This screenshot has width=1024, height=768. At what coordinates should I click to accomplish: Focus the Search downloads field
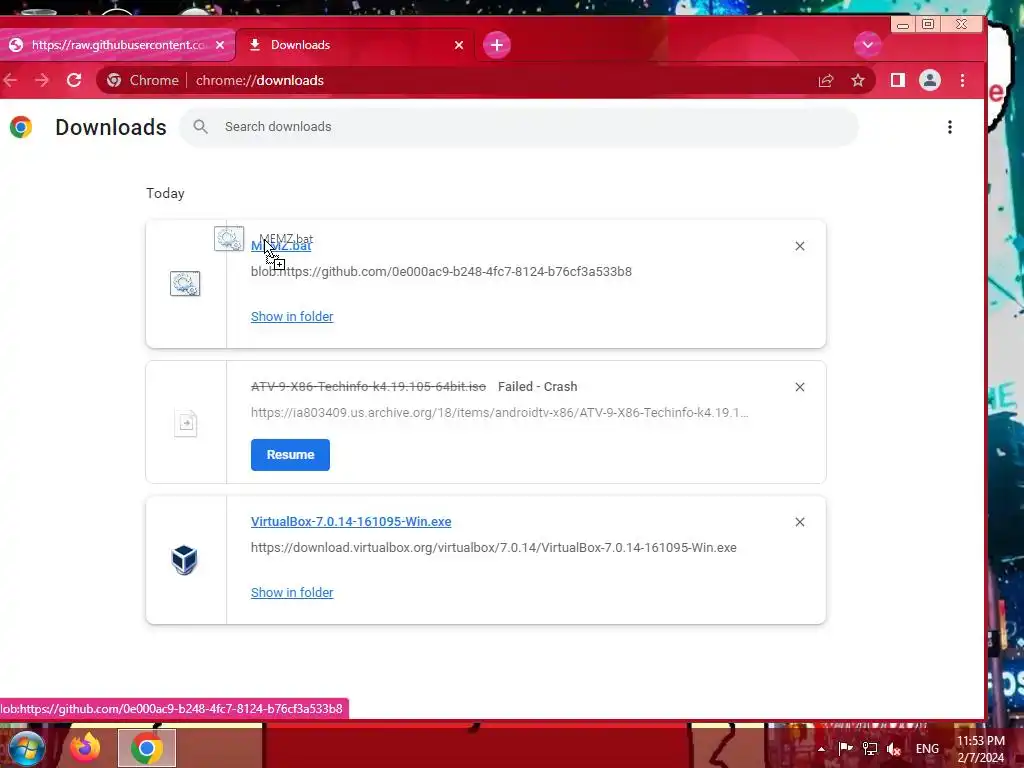519,127
